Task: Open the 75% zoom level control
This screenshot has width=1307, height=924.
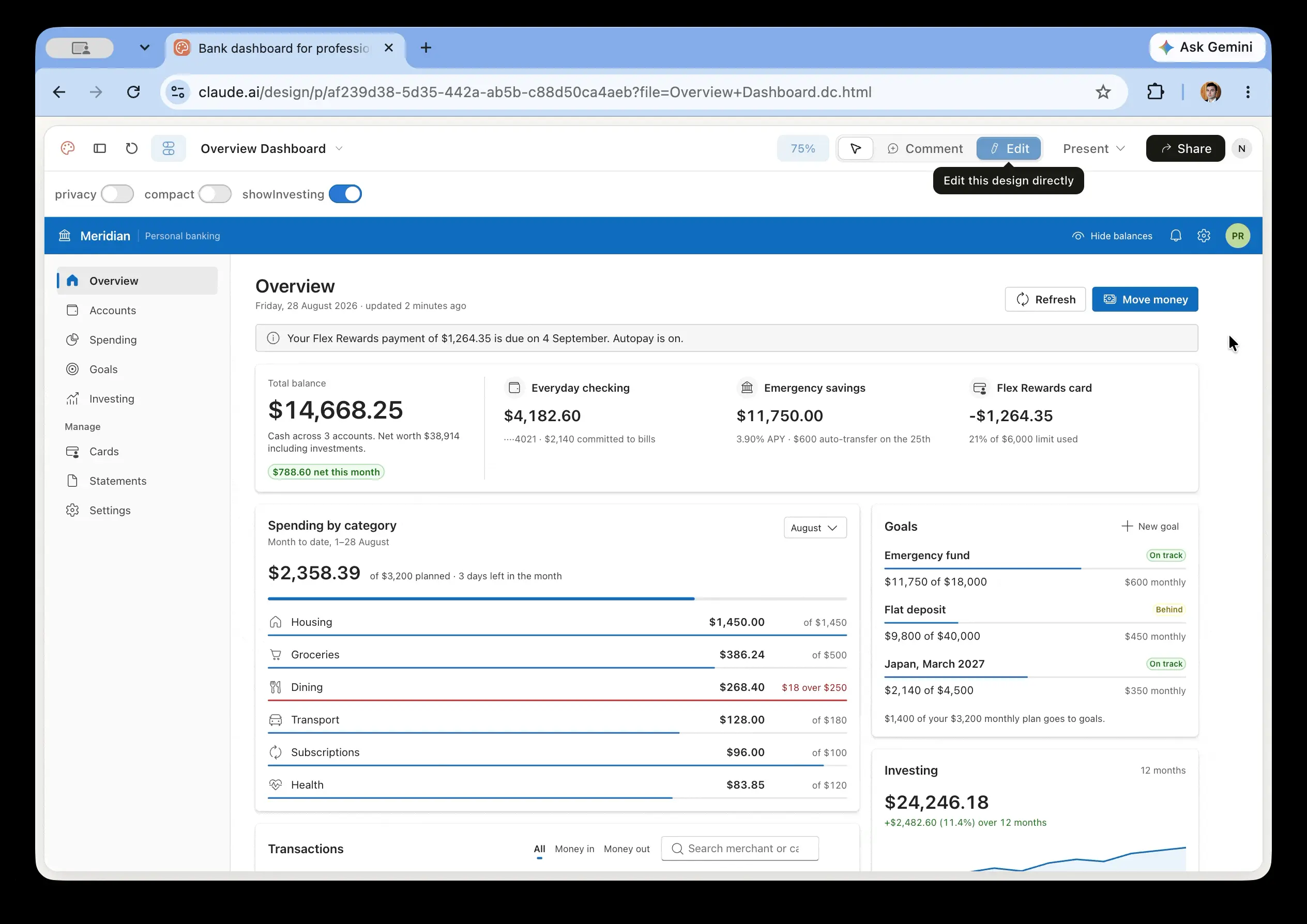Action: [x=802, y=148]
